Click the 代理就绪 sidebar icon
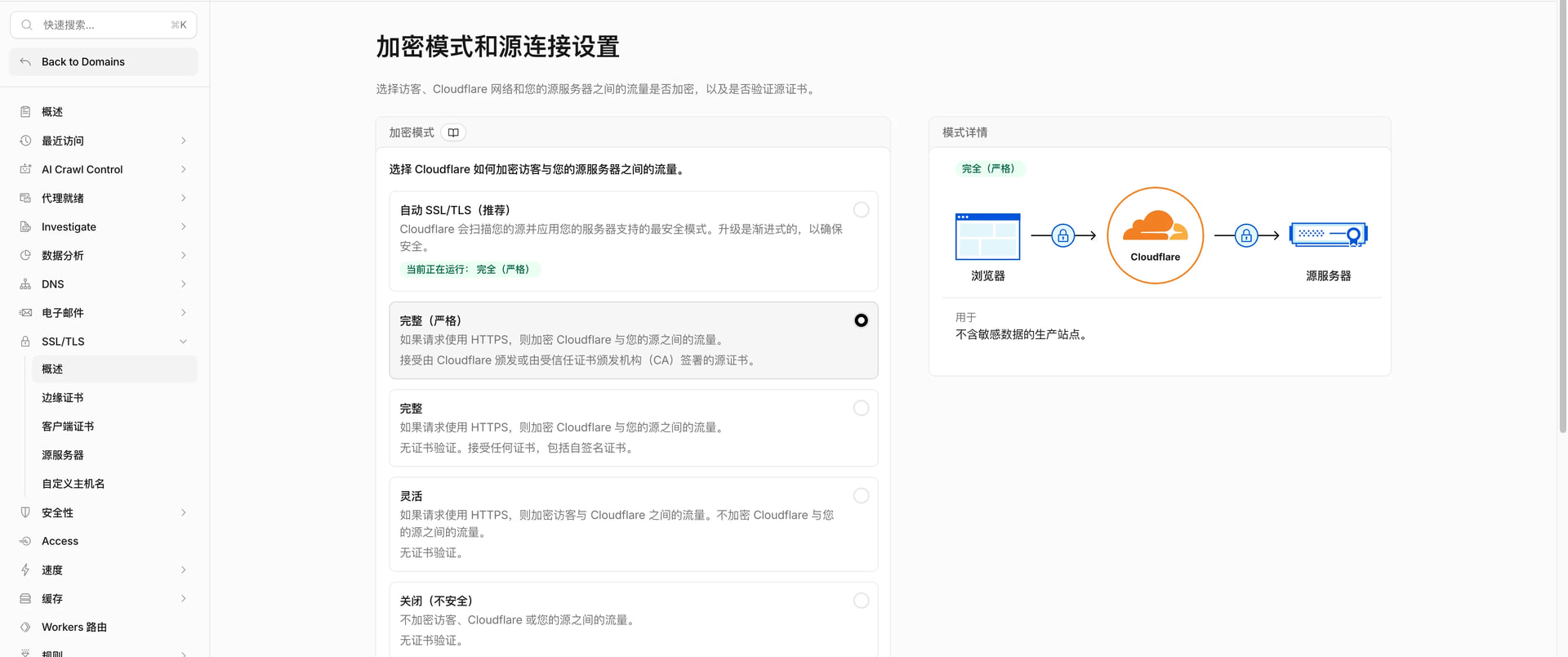Image resolution: width=1568 pixels, height=657 pixels. pyautogui.click(x=25, y=198)
